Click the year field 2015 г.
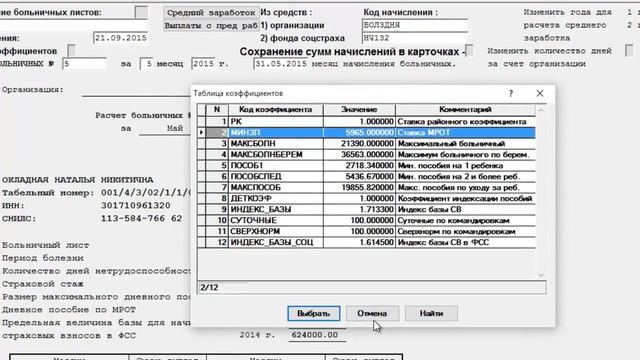Screen dimensions: 640x360 203,64
